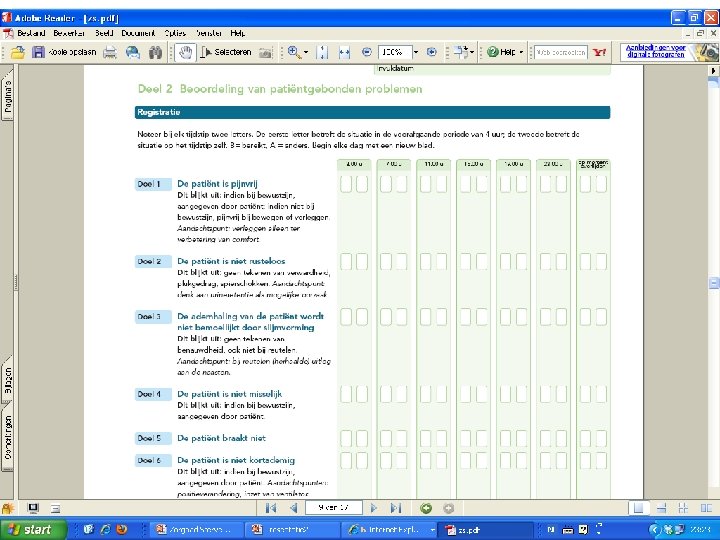Click the monitor icon in the status bar

coord(33,508)
